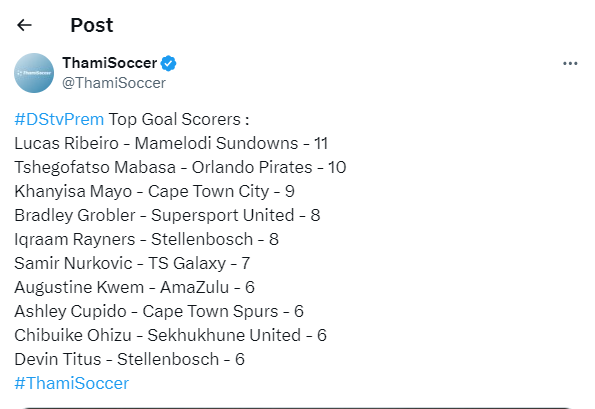
Task: Open the three-dot more options menu
Action: [570, 63]
